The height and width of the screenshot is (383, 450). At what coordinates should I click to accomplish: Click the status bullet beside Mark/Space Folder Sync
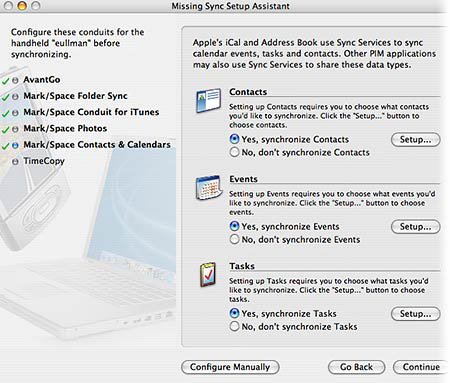[x=15, y=96]
